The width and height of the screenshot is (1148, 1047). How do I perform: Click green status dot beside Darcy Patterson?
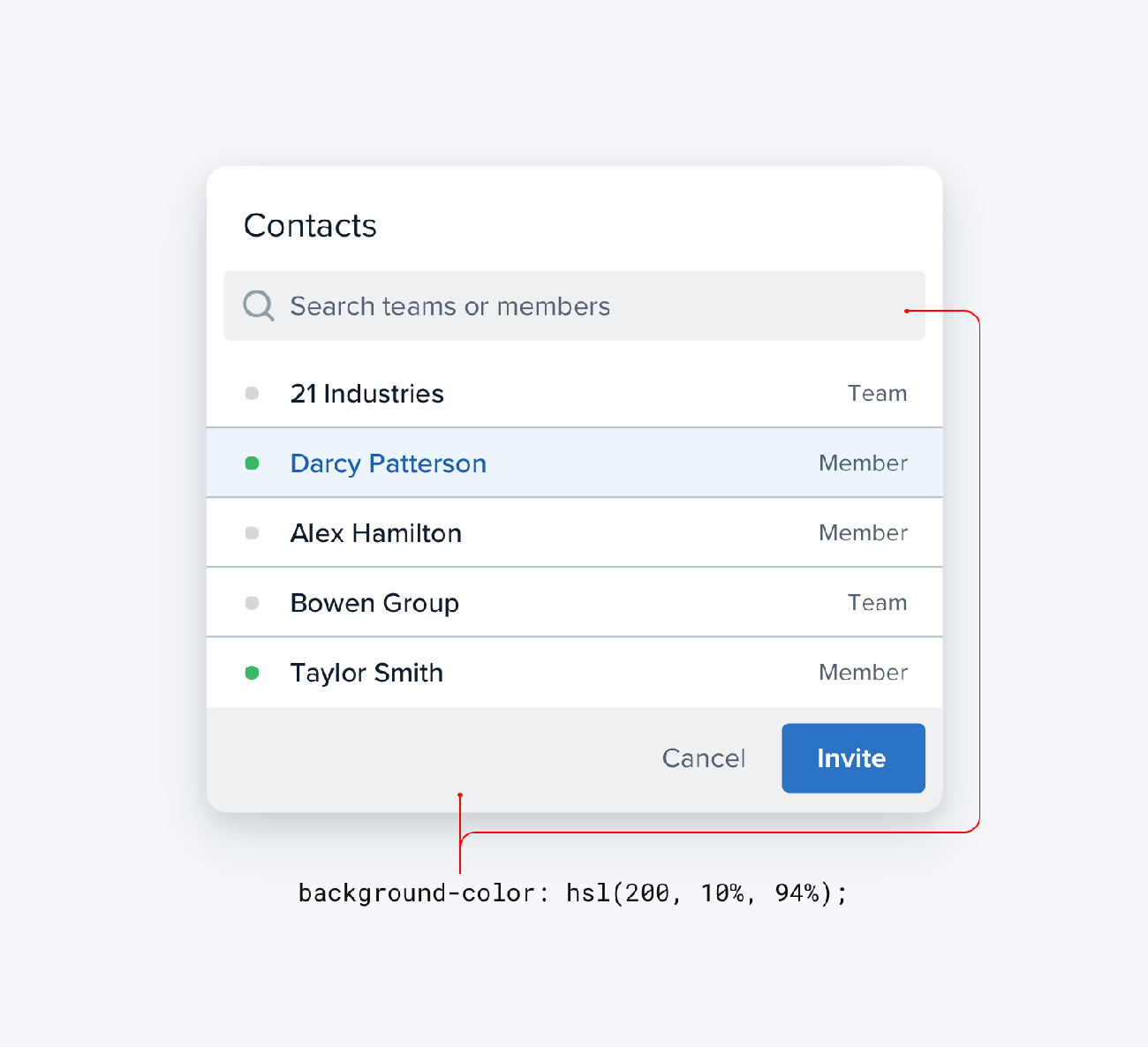[252, 463]
